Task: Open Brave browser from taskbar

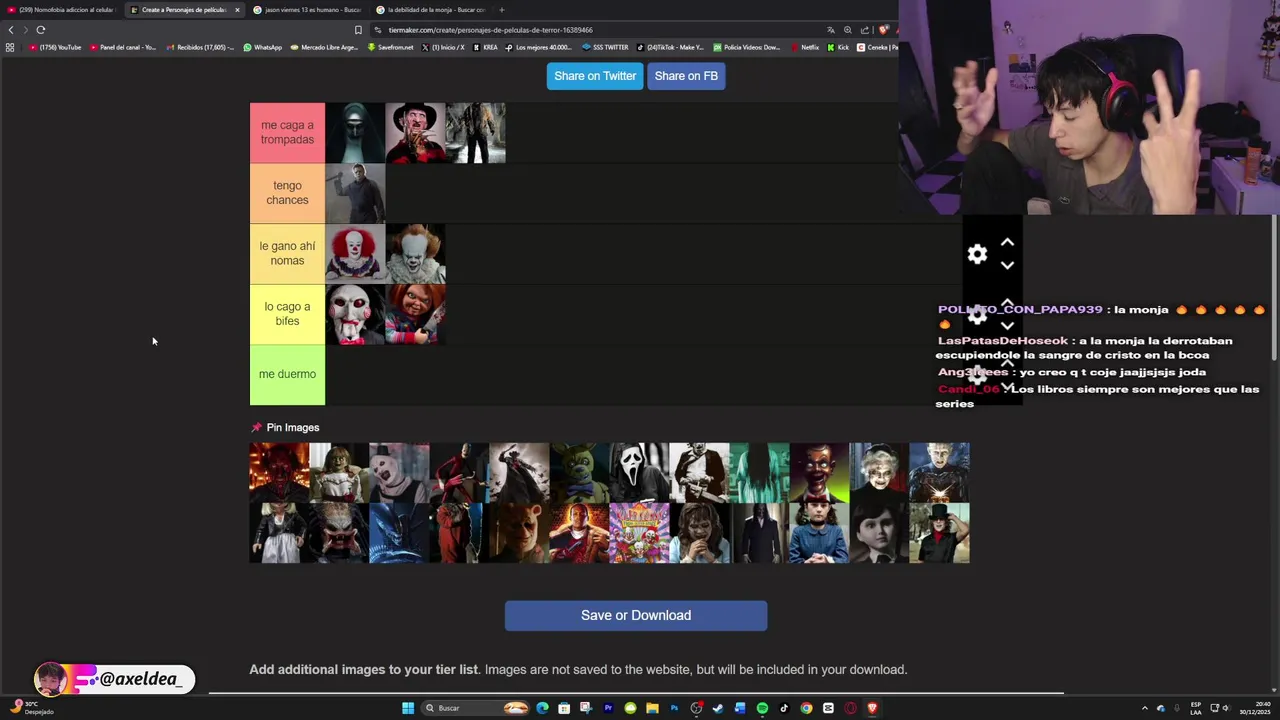Action: coord(872,708)
